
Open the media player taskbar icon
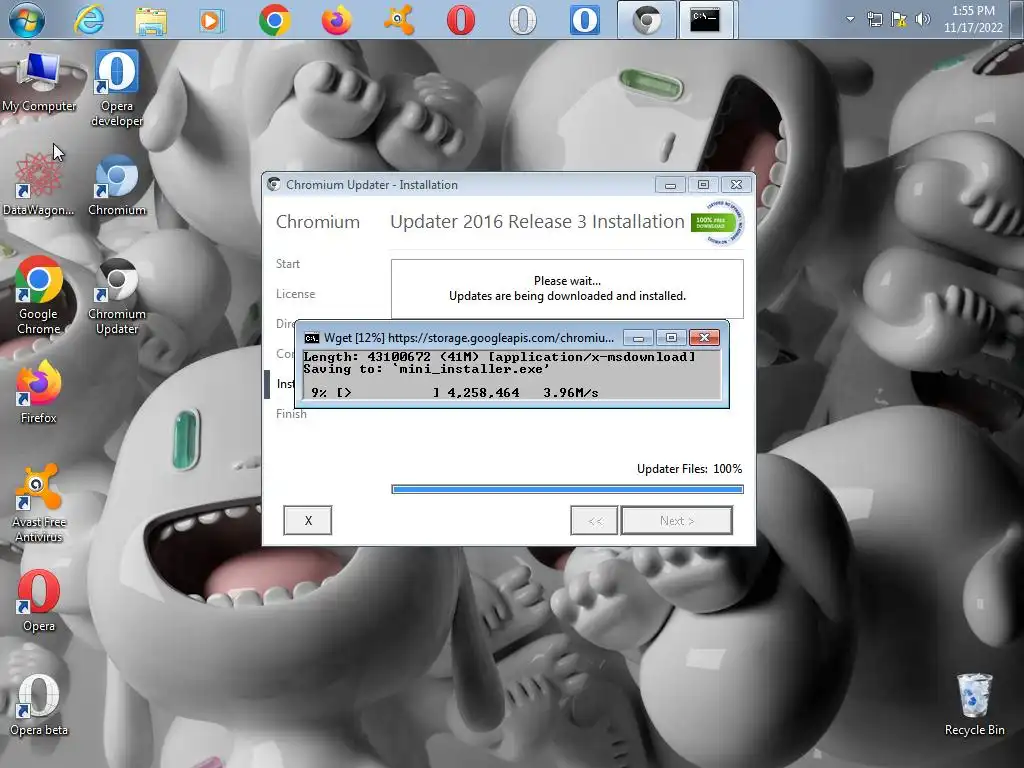[x=212, y=20]
